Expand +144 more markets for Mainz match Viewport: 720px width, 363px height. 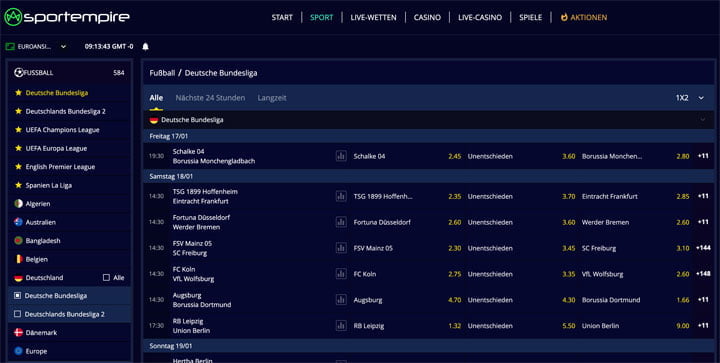click(x=703, y=248)
